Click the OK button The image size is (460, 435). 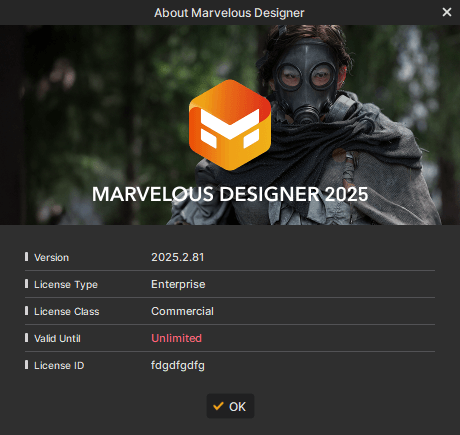[x=230, y=406]
